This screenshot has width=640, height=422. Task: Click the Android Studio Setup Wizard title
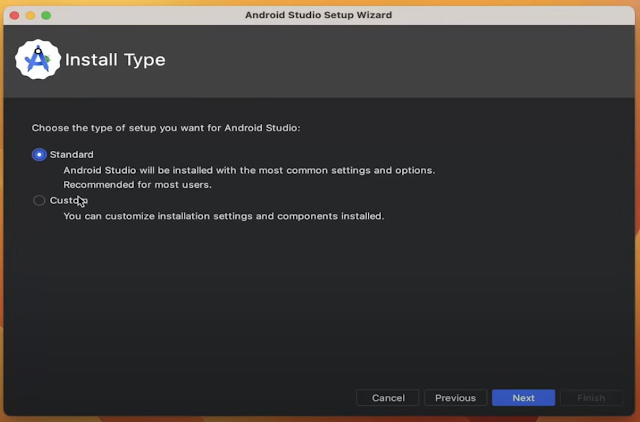[318, 15]
